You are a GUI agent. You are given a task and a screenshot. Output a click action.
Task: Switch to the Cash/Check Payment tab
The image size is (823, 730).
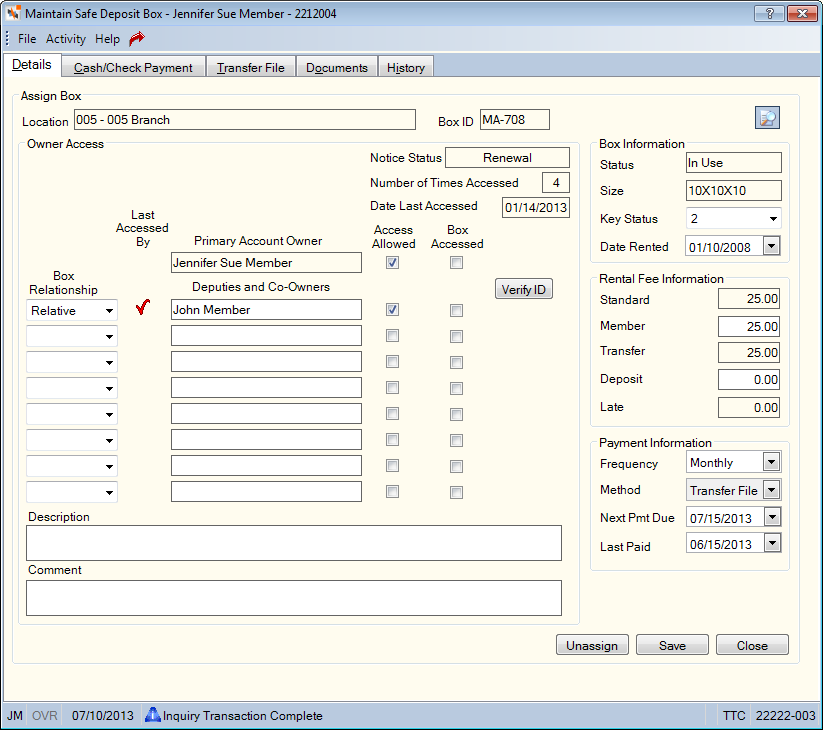point(133,68)
